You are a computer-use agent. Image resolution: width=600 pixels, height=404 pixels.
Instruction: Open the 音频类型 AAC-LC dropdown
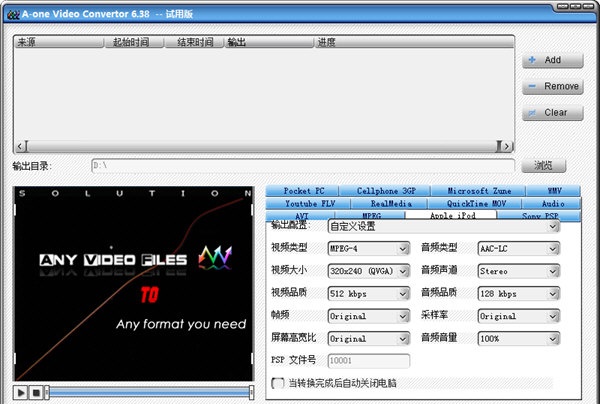tap(518, 249)
